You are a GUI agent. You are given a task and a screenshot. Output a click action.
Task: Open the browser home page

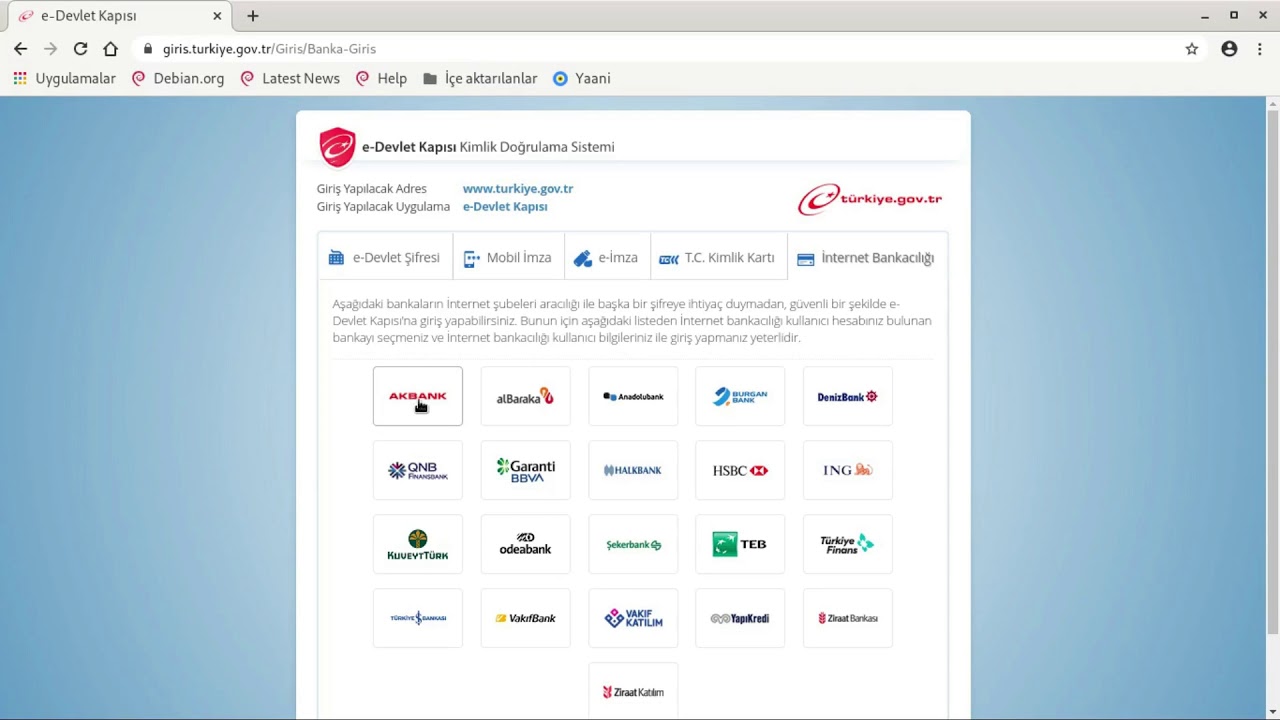pyautogui.click(x=110, y=49)
